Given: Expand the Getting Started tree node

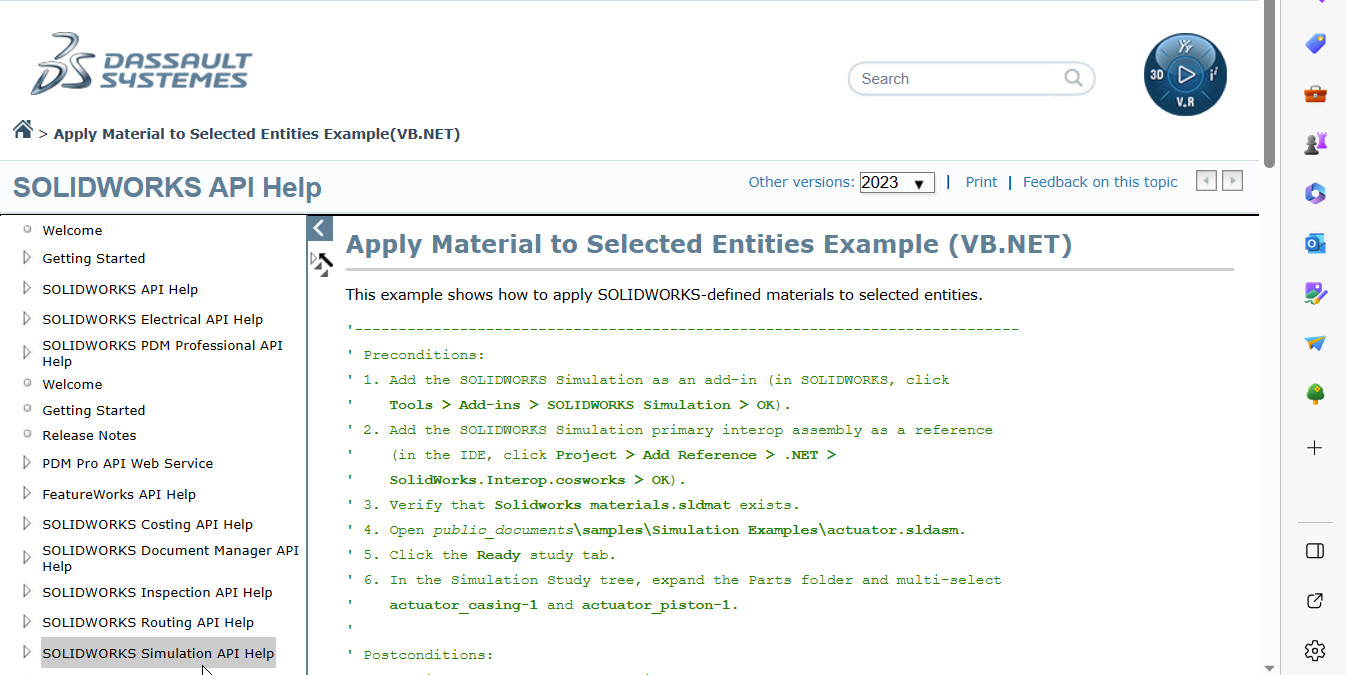Looking at the screenshot, I should [x=25, y=258].
